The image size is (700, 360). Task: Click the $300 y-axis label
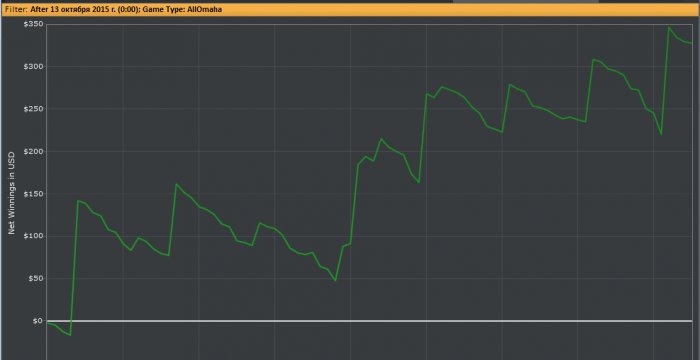point(33,66)
